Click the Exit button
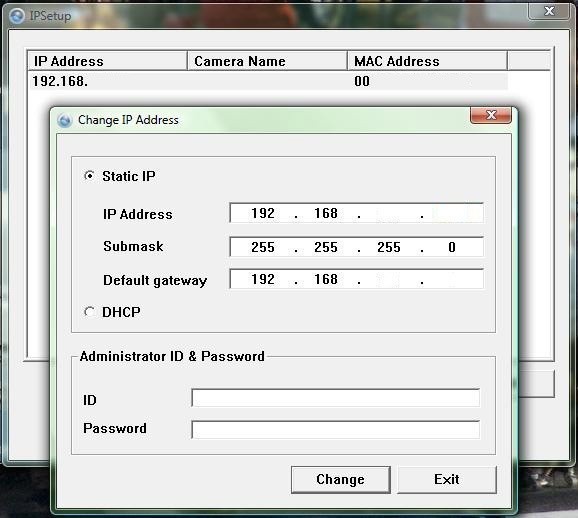Screen dimensions: 578x518 (x=447, y=479)
